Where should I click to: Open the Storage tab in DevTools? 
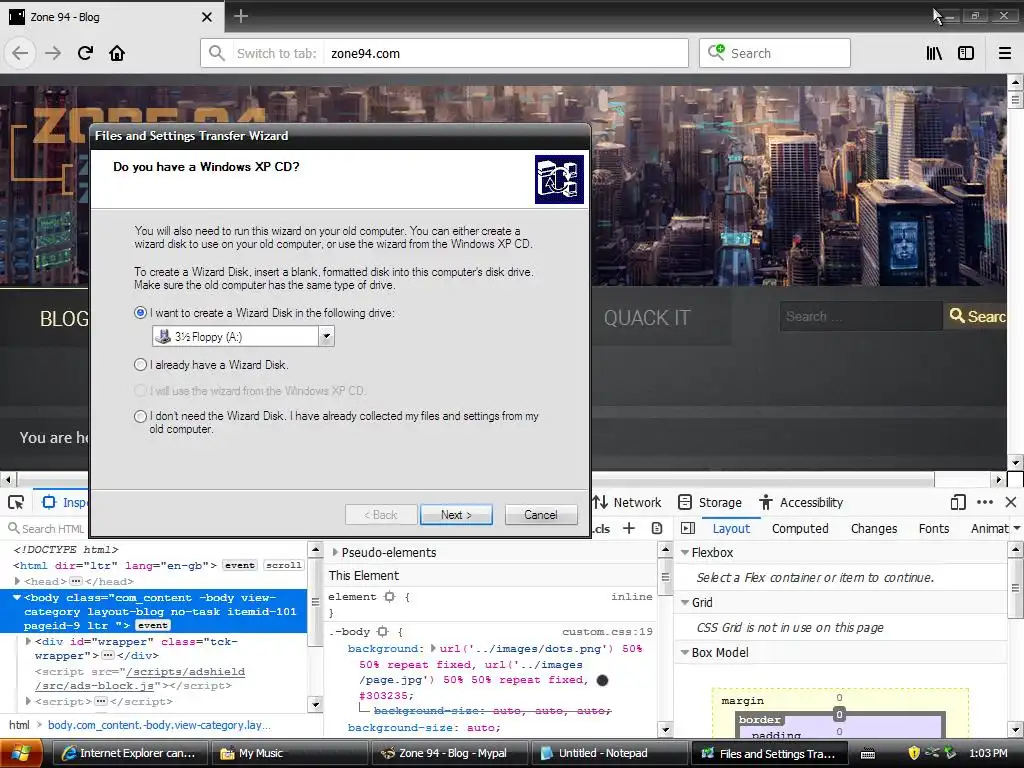pos(710,502)
